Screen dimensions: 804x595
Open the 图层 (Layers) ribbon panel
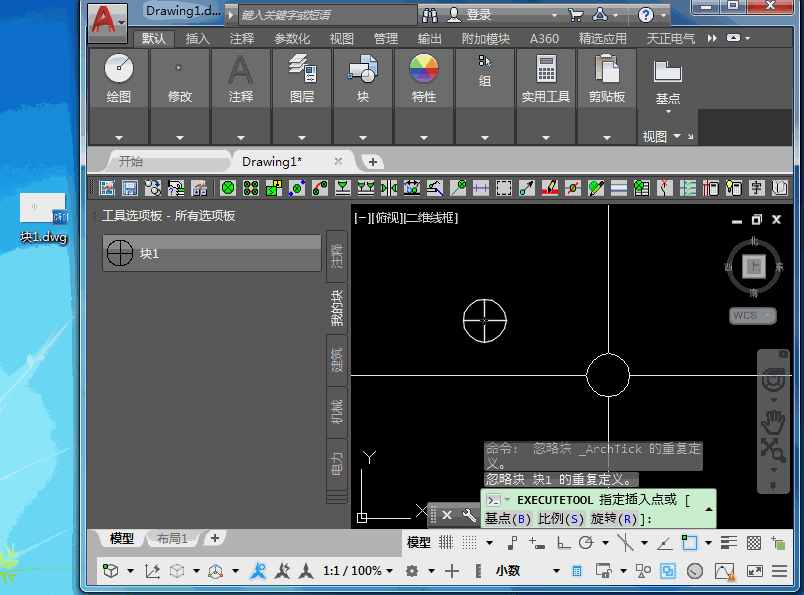coord(302,77)
